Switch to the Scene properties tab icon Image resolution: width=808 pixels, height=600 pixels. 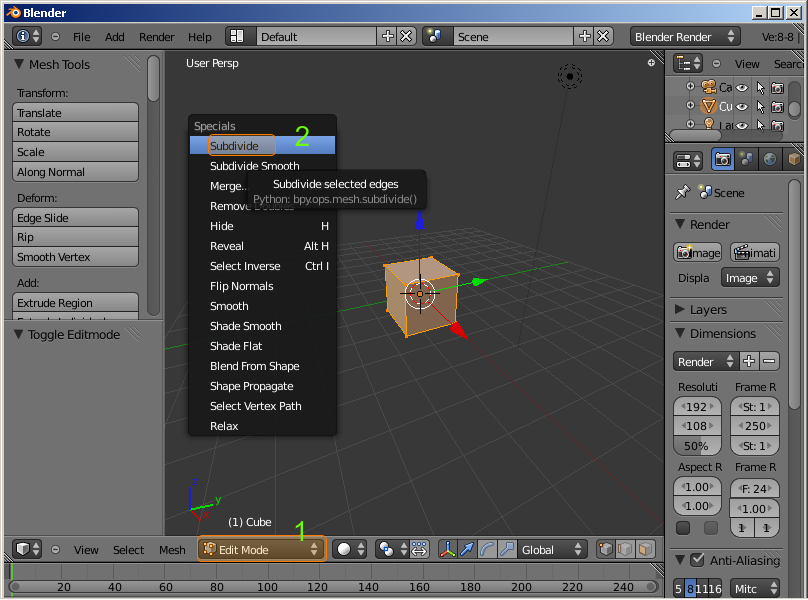click(746, 160)
